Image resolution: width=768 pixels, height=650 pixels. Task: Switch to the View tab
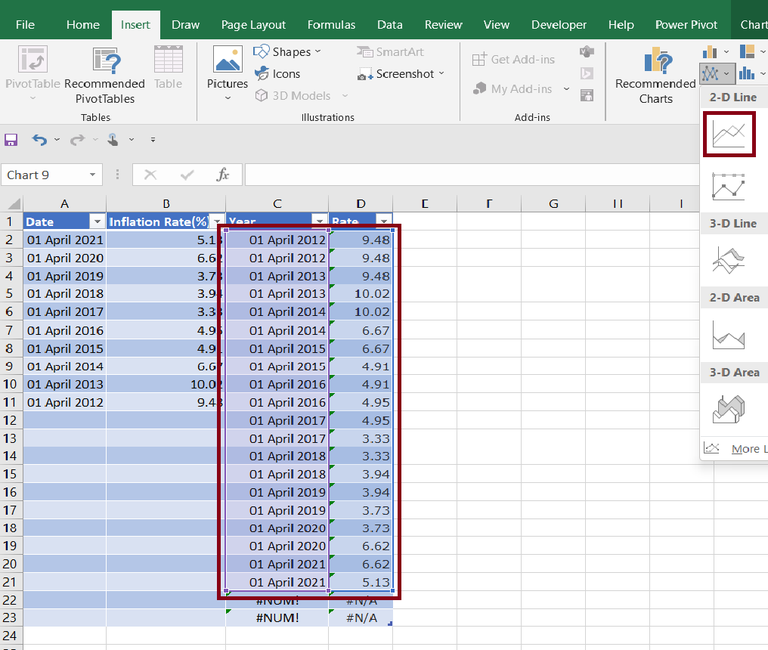(496, 24)
